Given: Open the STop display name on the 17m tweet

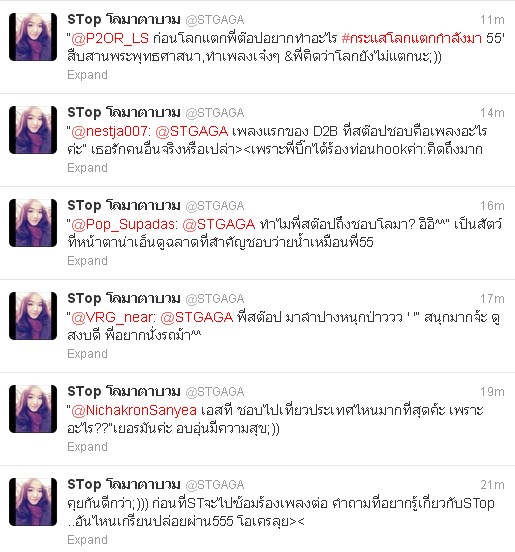Looking at the screenshot, I should click(124, 299).
